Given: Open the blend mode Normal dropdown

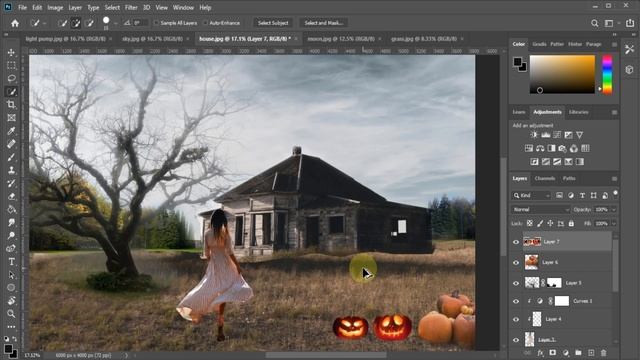Looking at the screenshot, I should [541, 209].
